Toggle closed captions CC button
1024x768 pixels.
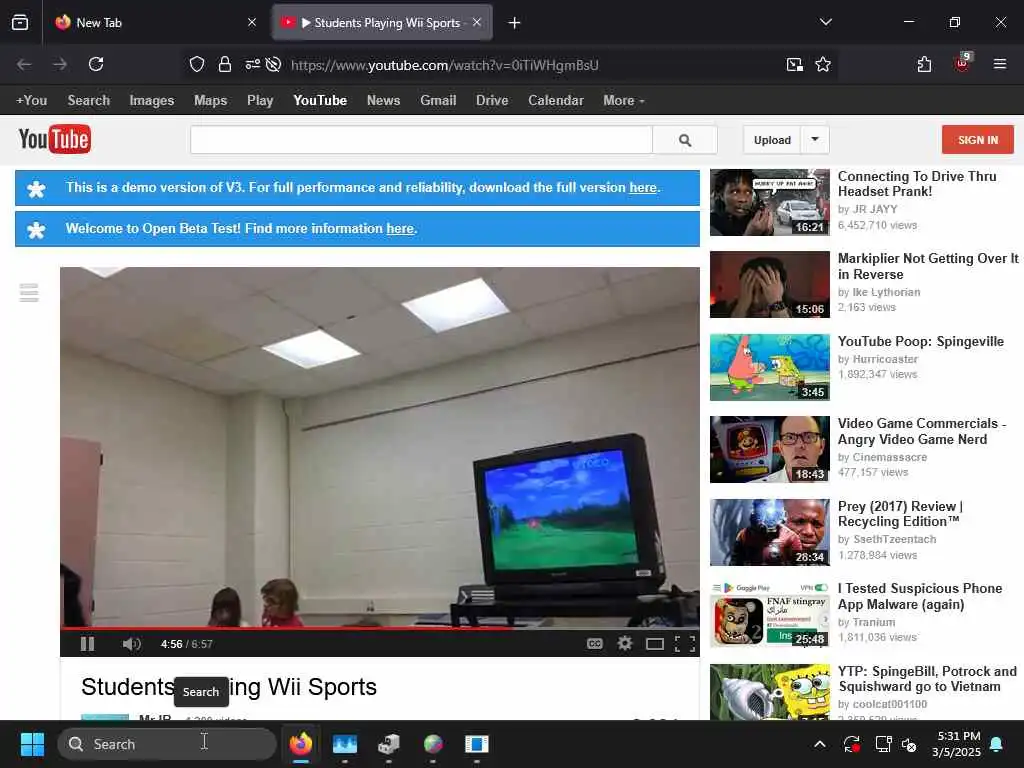point(594,644)
